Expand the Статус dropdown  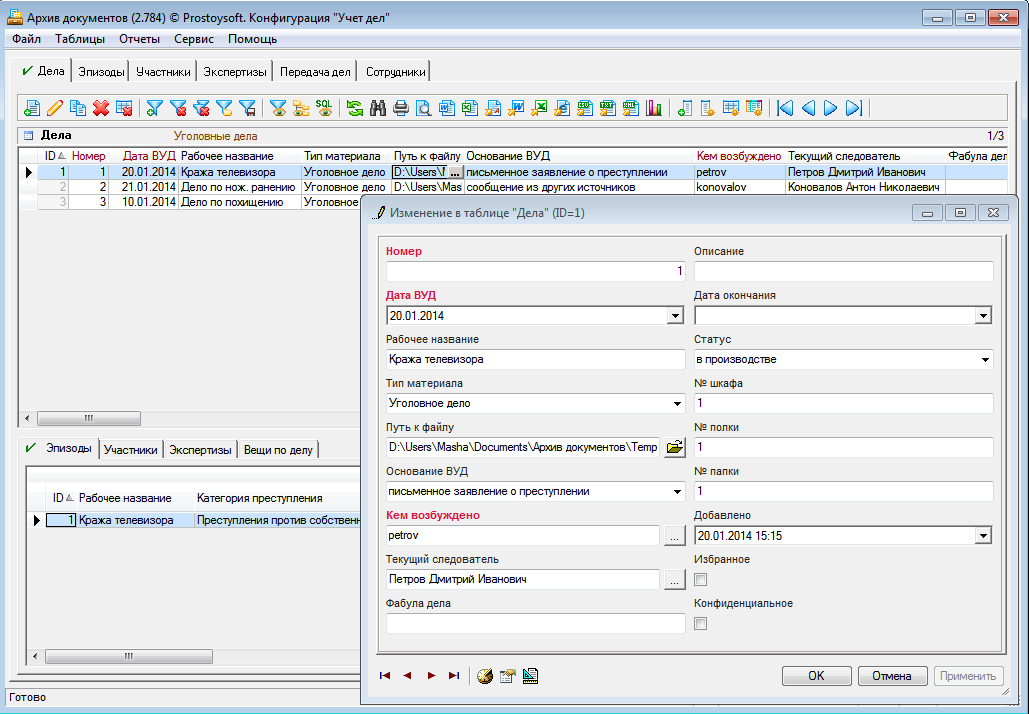click(985, 360)
